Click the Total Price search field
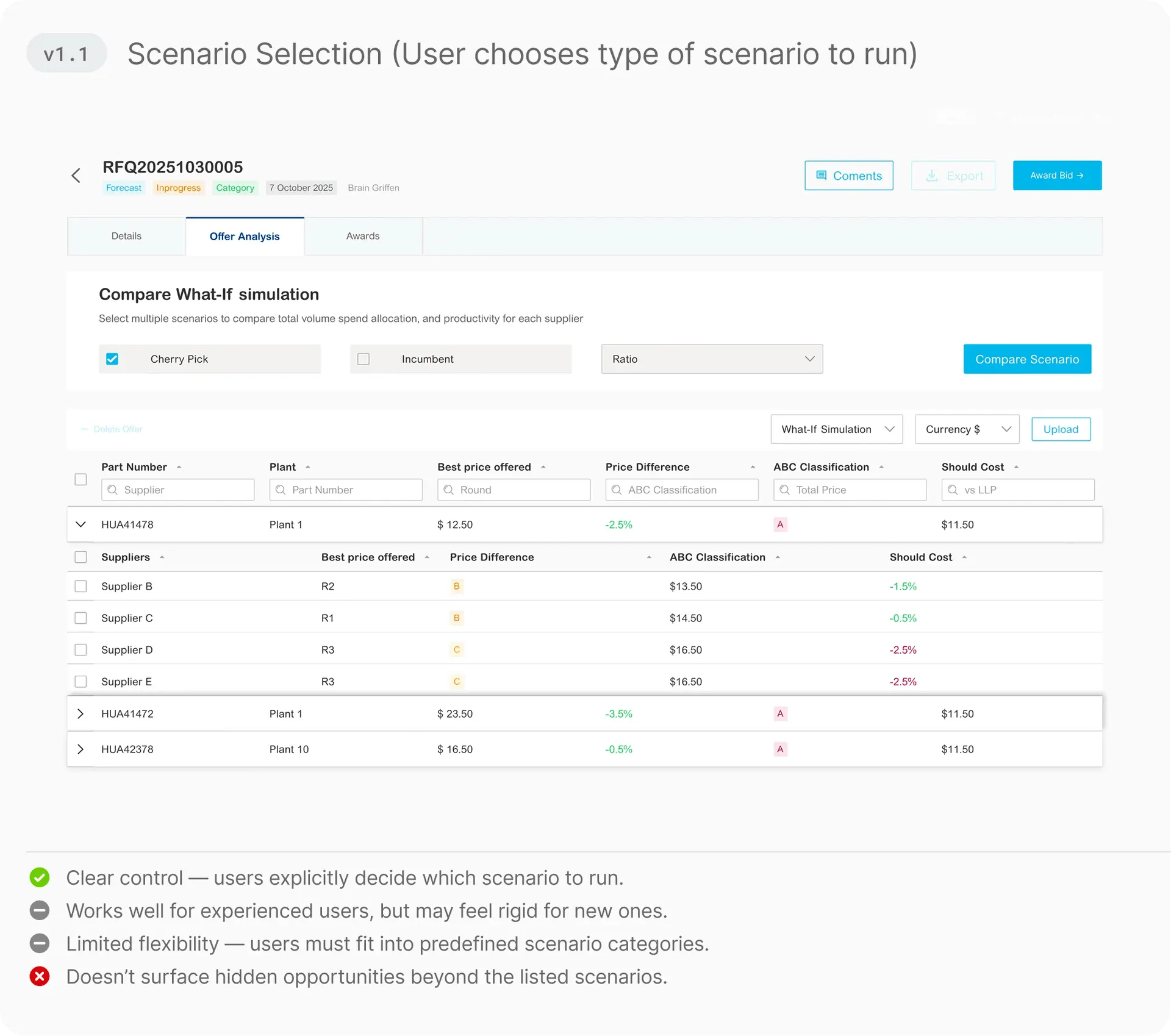This screenshot has width=1171, height=1036. click(x=850, y=490)
